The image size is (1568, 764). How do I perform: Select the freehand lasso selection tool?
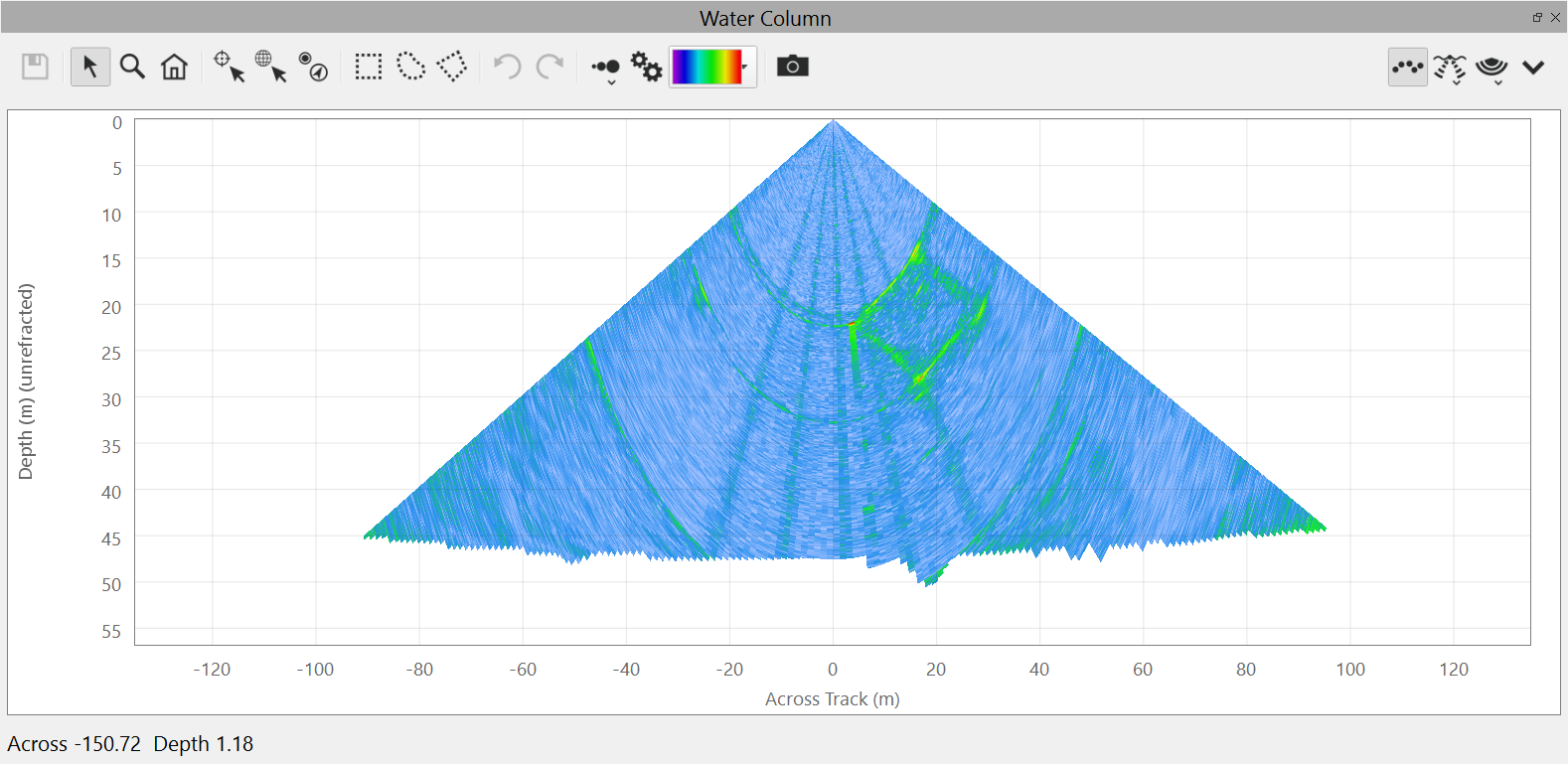pos(410,67)
